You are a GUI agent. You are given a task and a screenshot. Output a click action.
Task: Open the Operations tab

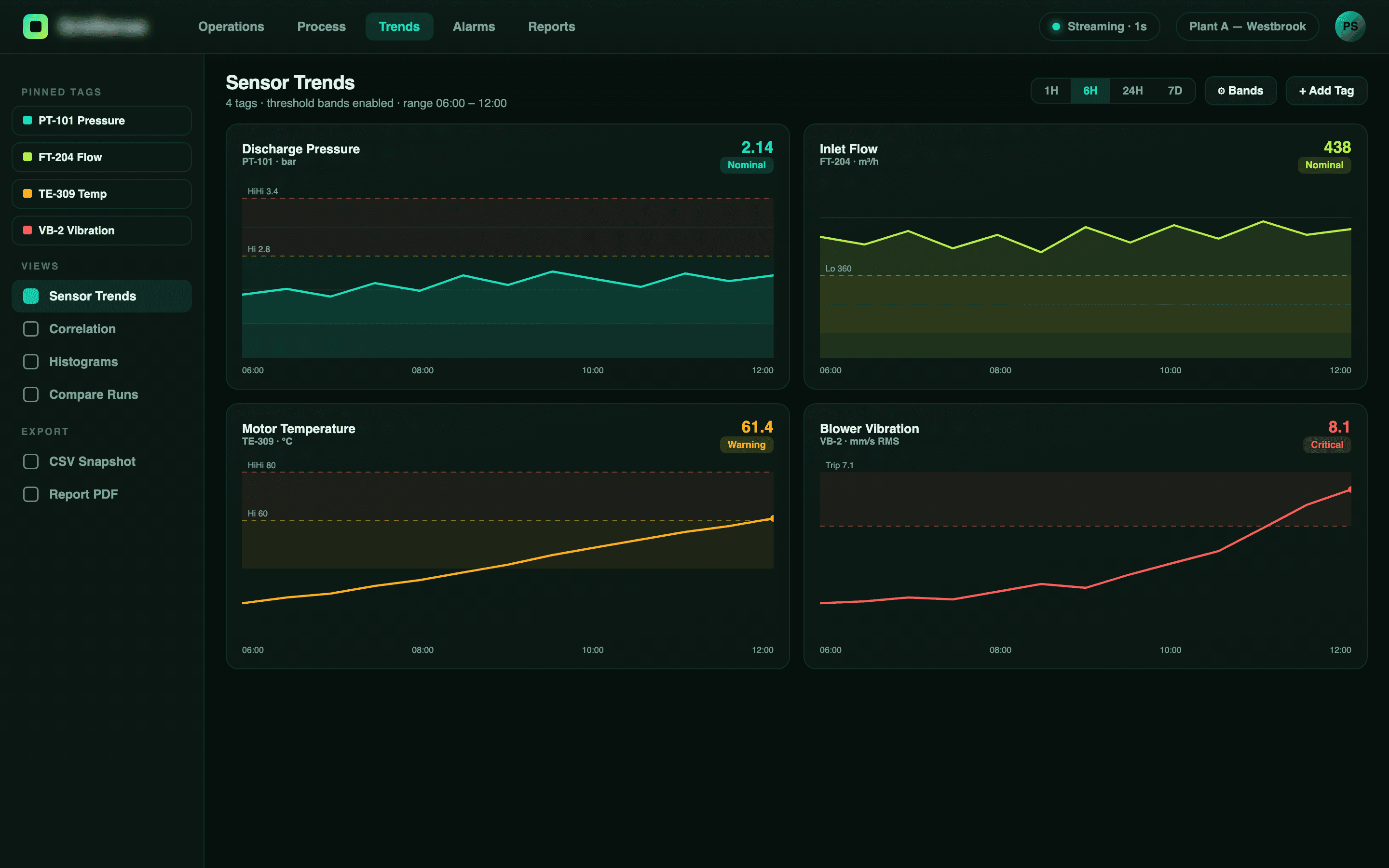pos(231,27)
